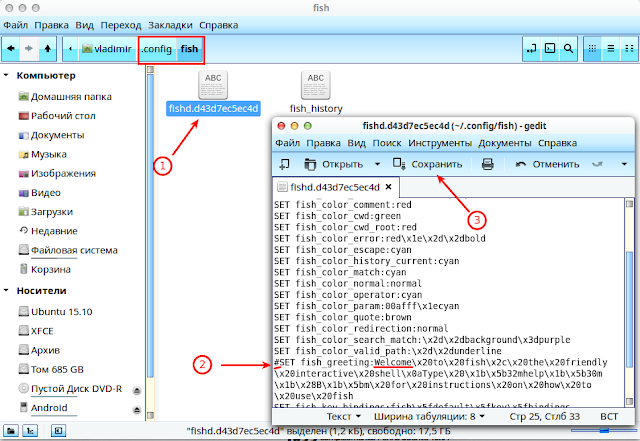The height and width of the screenshot is (441, 640).
Task: Click the gedit print icon
Action: point(487,164)
